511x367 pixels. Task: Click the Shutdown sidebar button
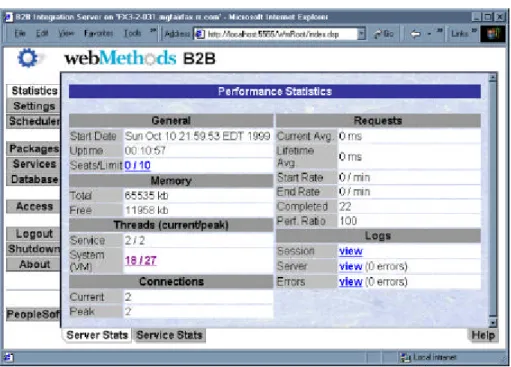(34, 249)
